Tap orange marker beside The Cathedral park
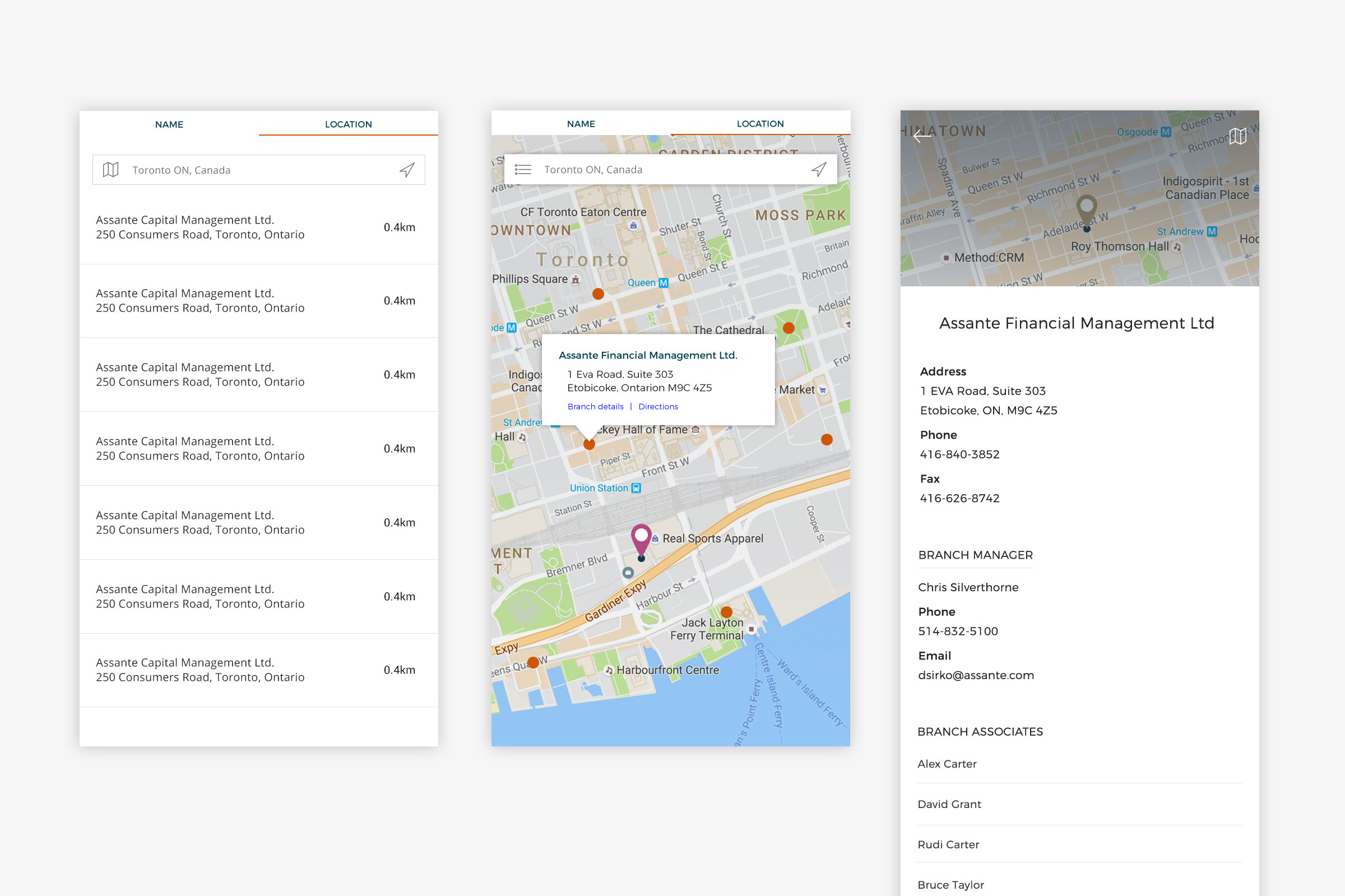 pos(789,328)
